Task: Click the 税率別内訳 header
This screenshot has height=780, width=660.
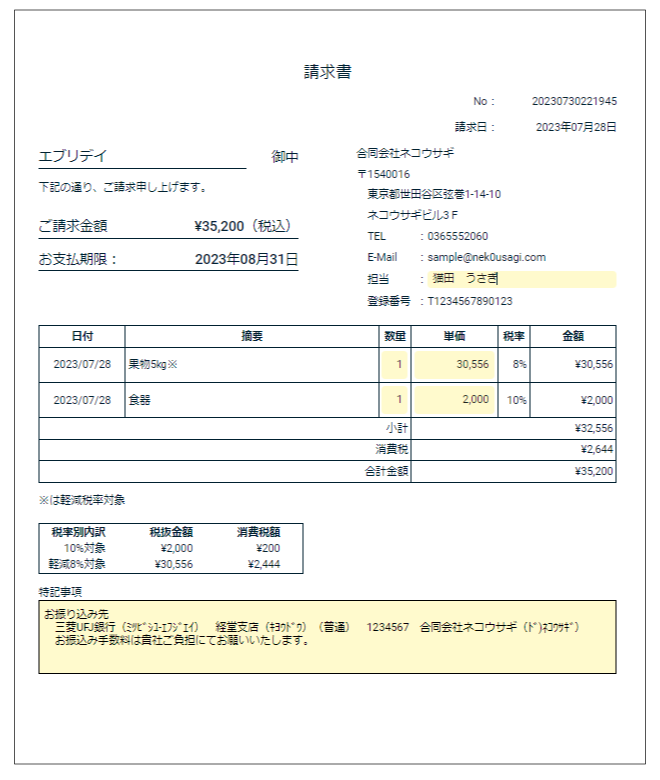Action: pos(79,532)
